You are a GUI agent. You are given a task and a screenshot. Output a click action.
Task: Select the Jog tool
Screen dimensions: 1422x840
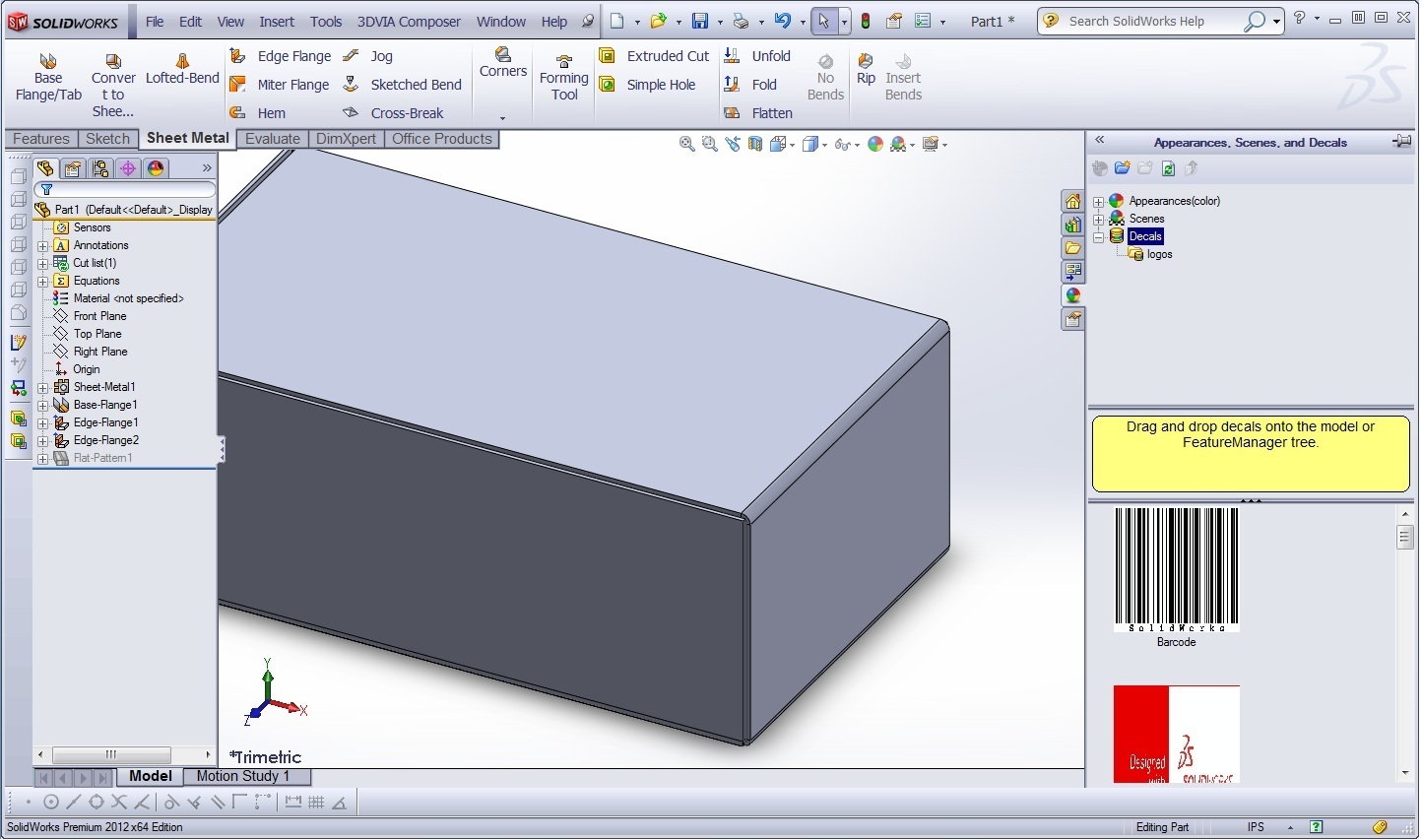click(x=368, y=56)
